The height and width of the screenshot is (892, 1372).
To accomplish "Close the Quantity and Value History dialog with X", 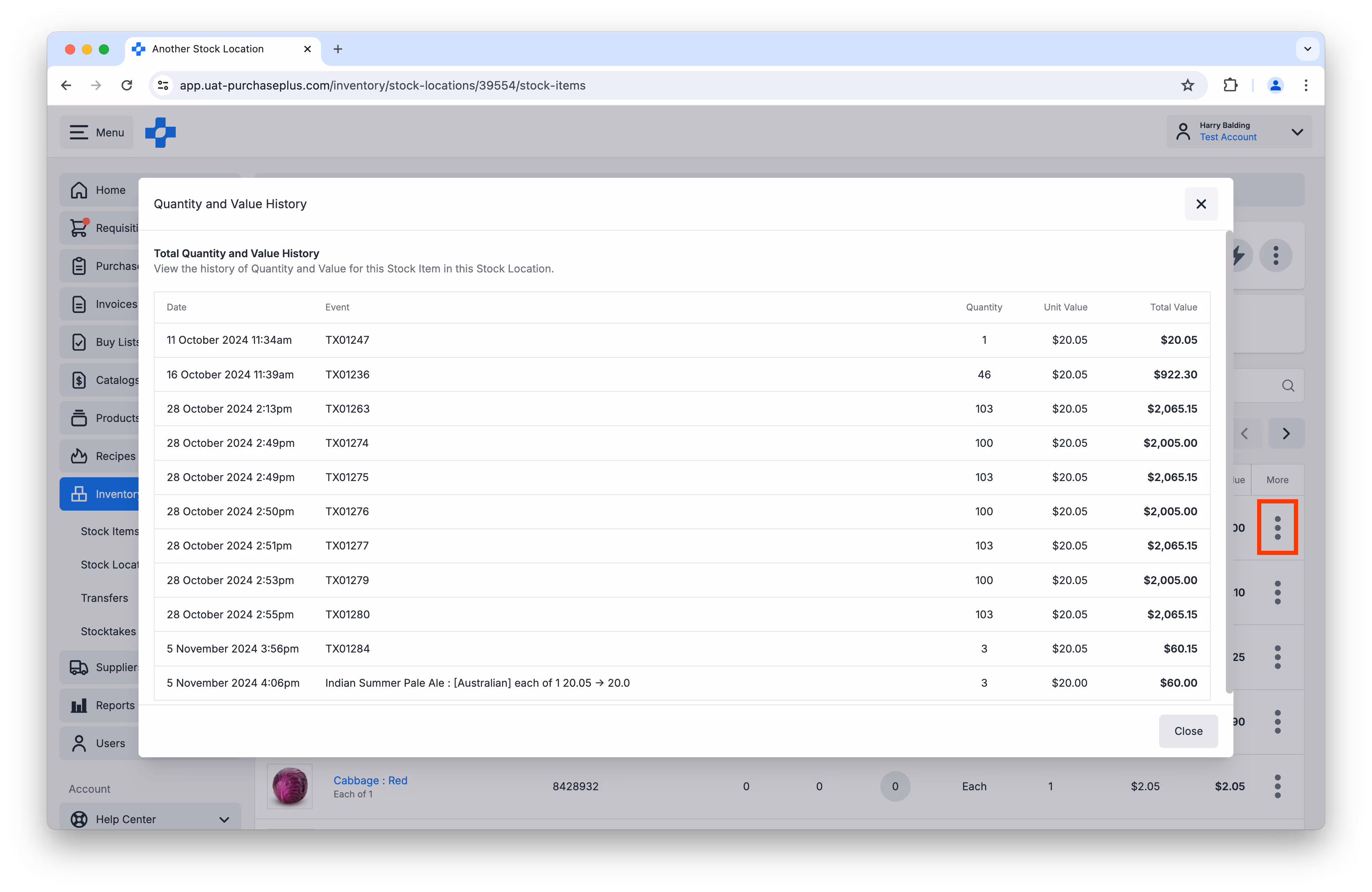I will [1201, 204].
